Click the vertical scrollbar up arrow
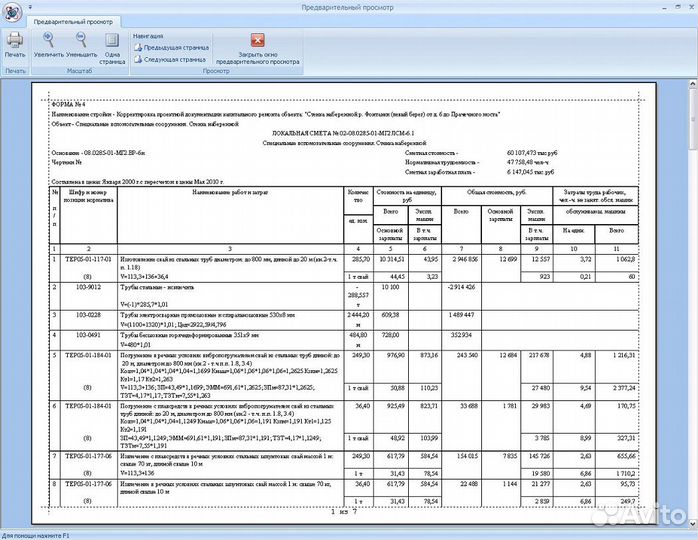The height and width of the screenshot is (540, 698). point(693,84)
